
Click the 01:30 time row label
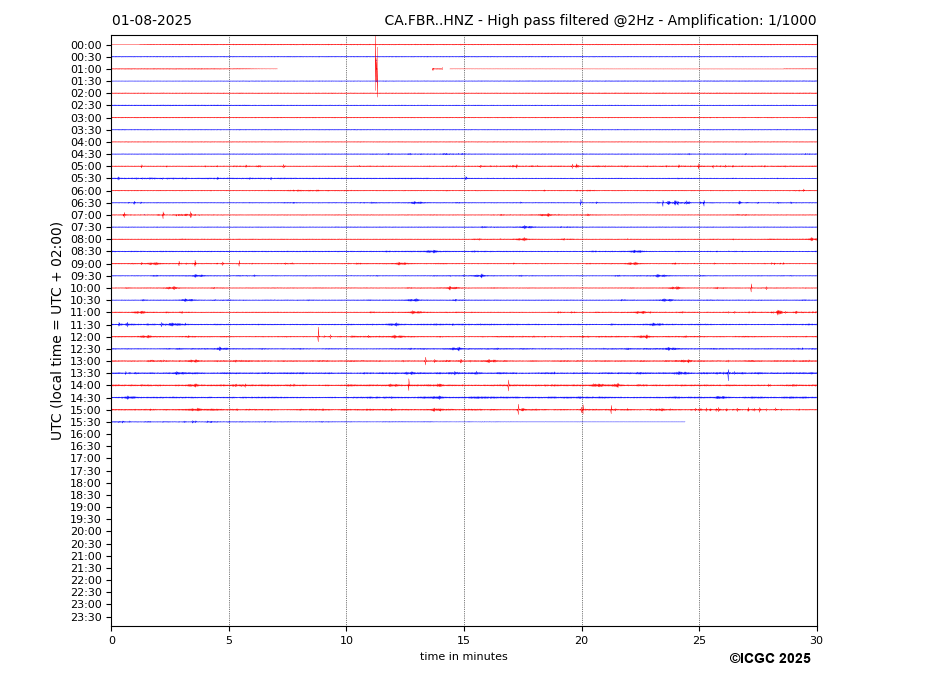[x=86, y=82]
